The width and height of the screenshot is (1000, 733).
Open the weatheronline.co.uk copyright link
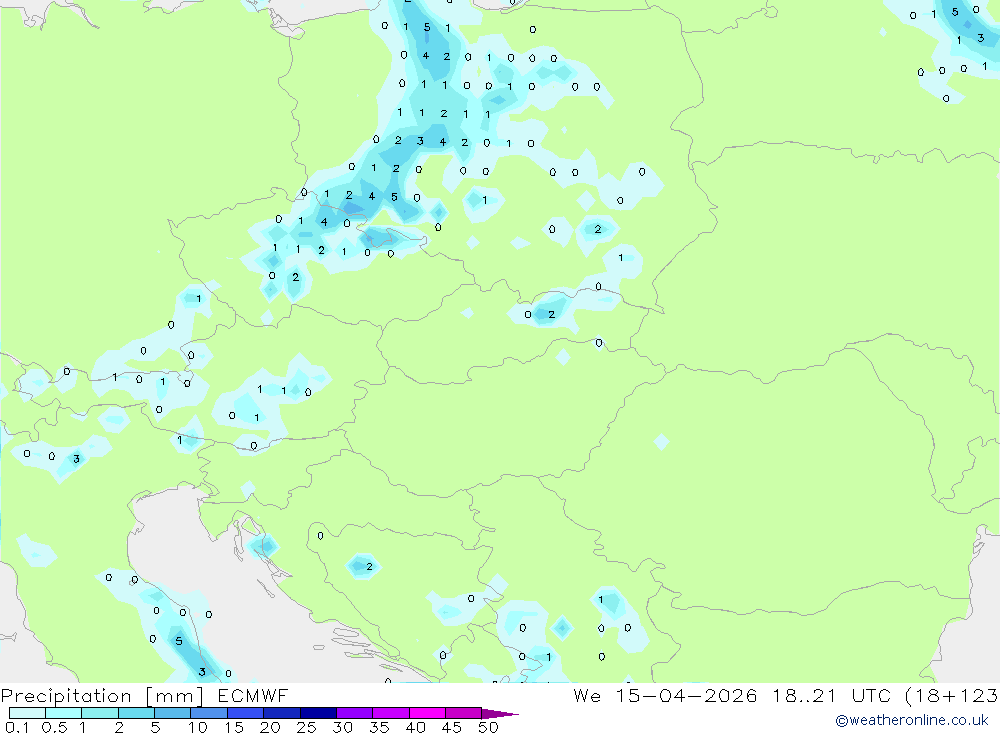click(x=912, y=720)
